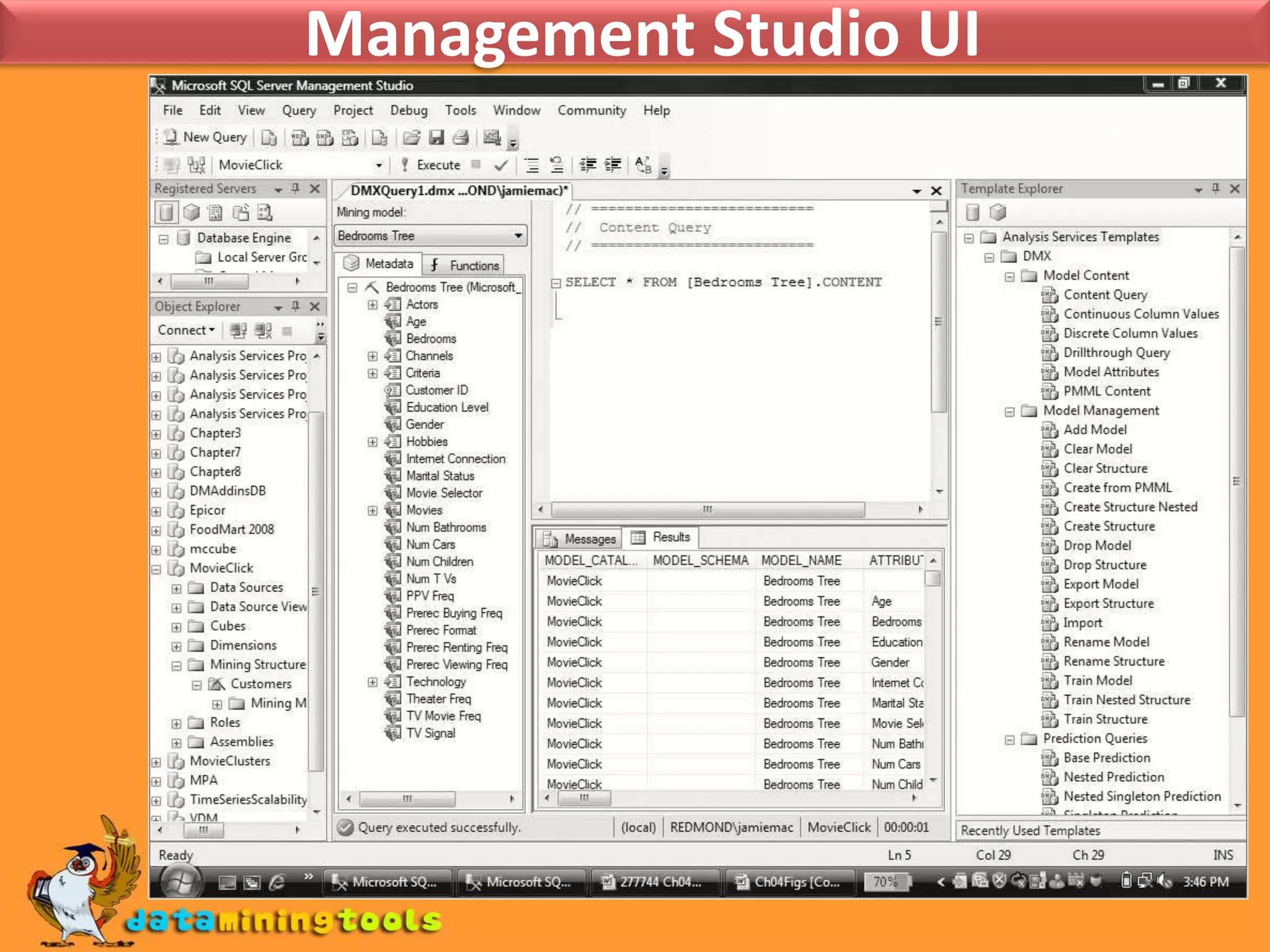Image resolution: width=1270 pixels, height=952 pixels.
Task: Click the Increase Indent toolbar icon
Action: pos(613,165)
